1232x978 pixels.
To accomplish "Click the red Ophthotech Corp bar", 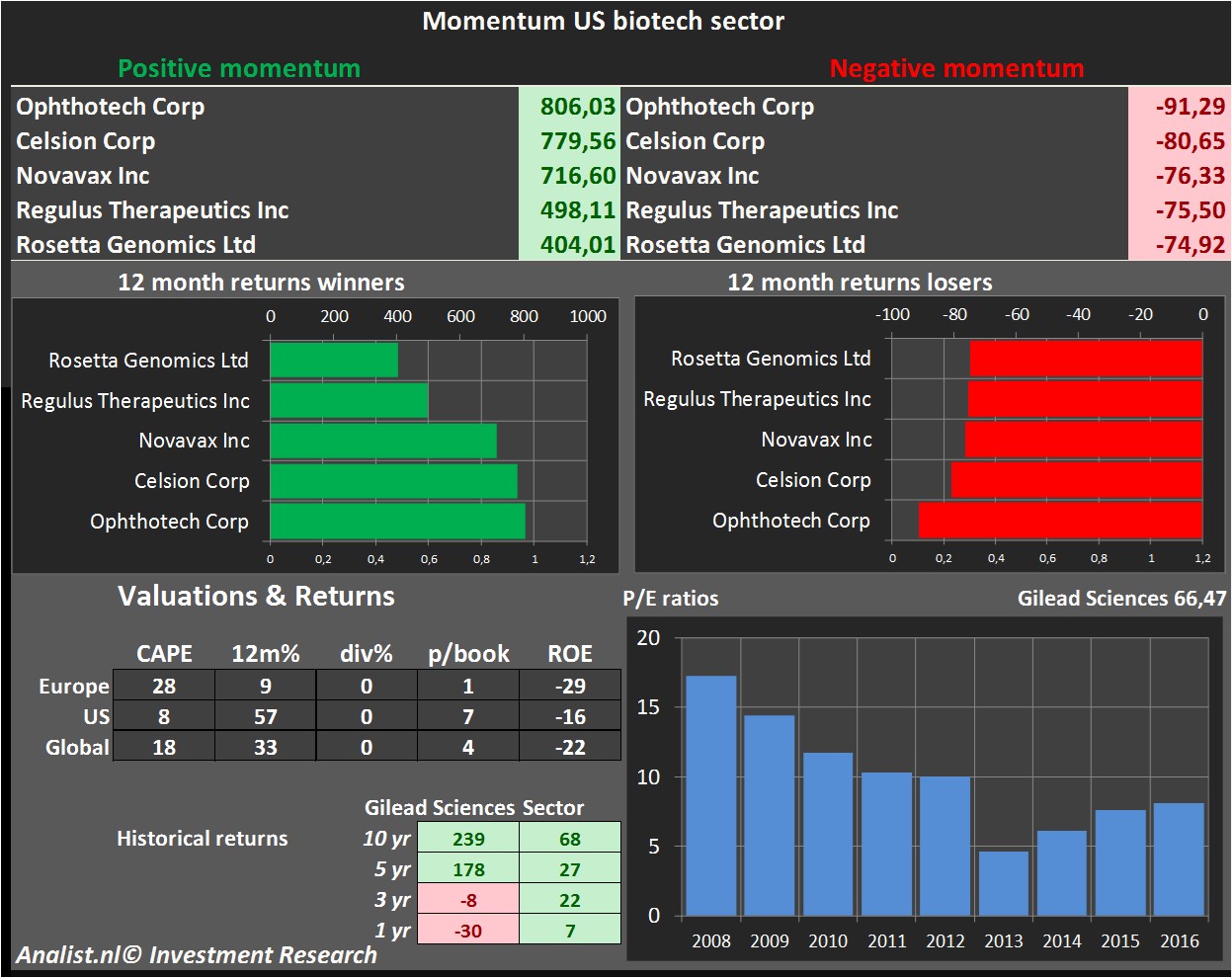I will tap(1060, 521).
